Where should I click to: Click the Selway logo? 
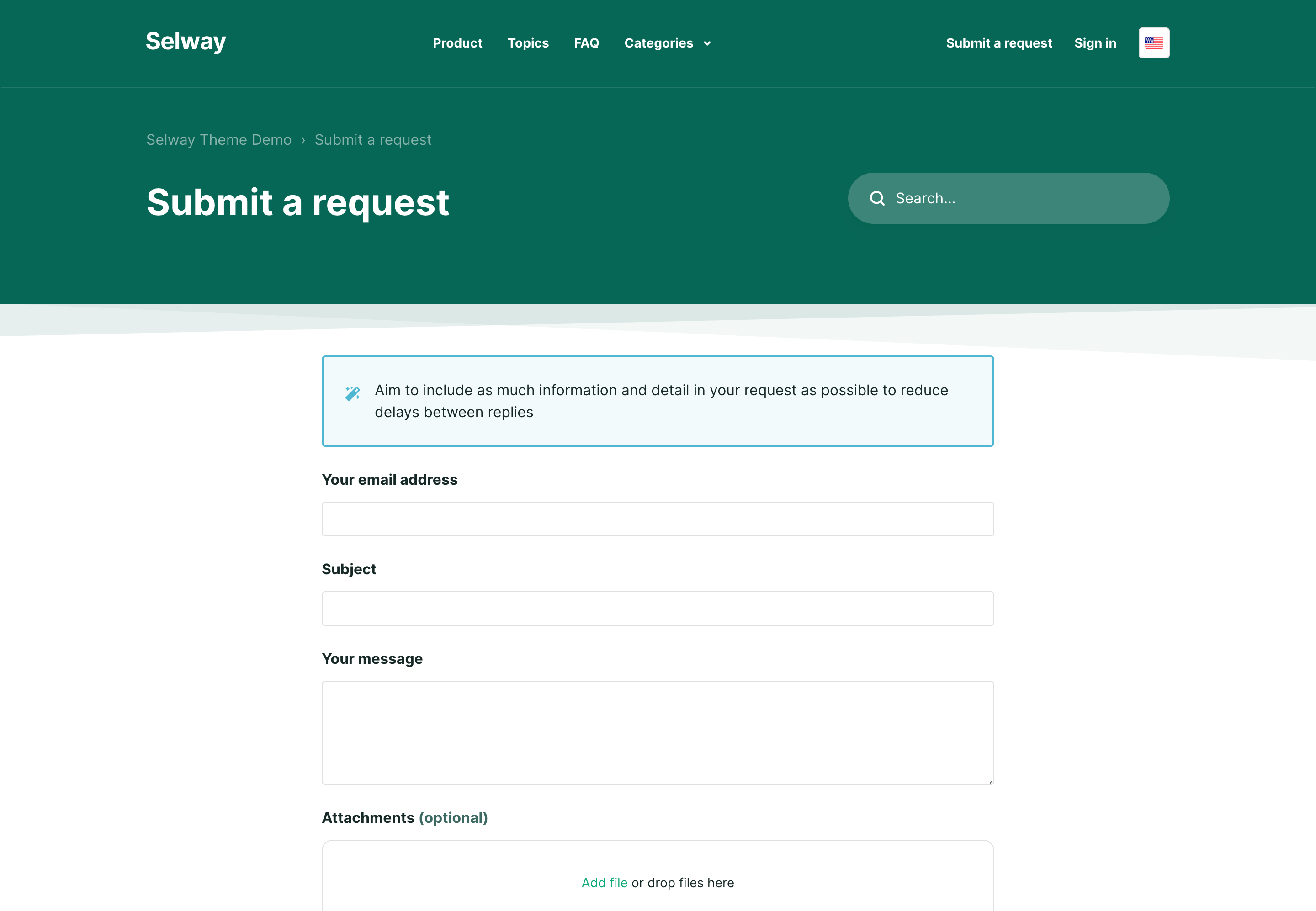(x=186, y=42)
